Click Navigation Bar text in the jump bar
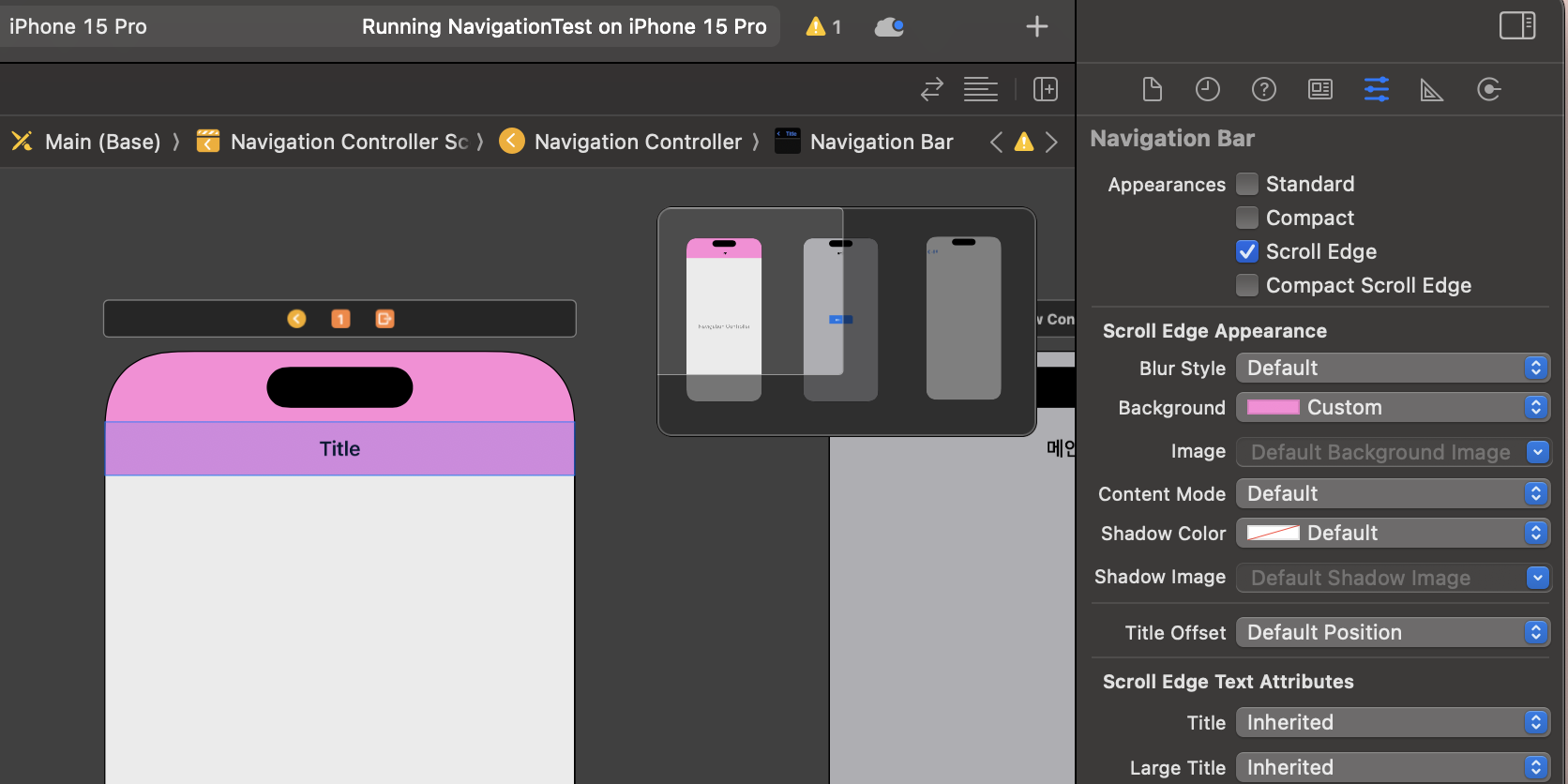 882,142
